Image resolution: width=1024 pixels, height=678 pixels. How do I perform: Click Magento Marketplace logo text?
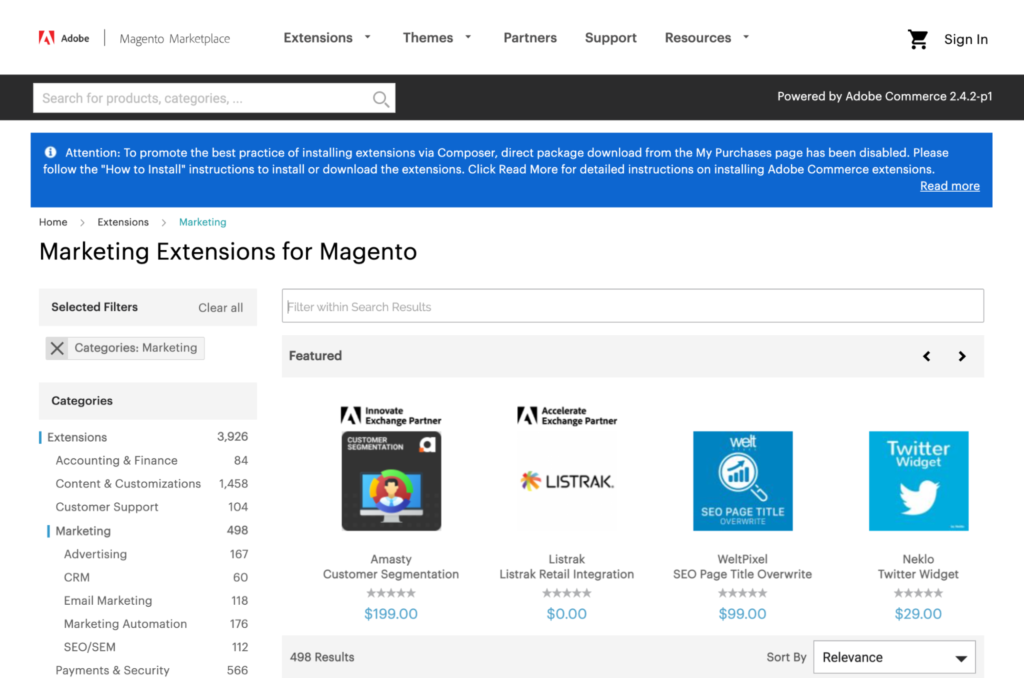pos(174,39)
